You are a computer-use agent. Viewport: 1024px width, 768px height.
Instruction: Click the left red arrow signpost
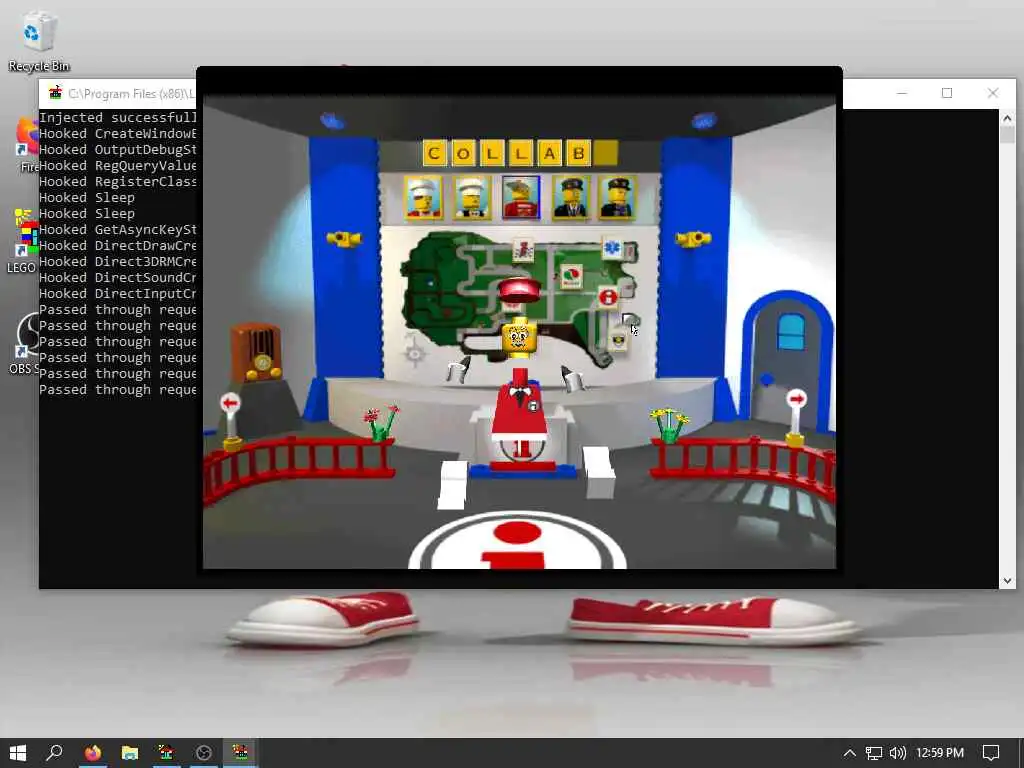click(x=231, y=421)
